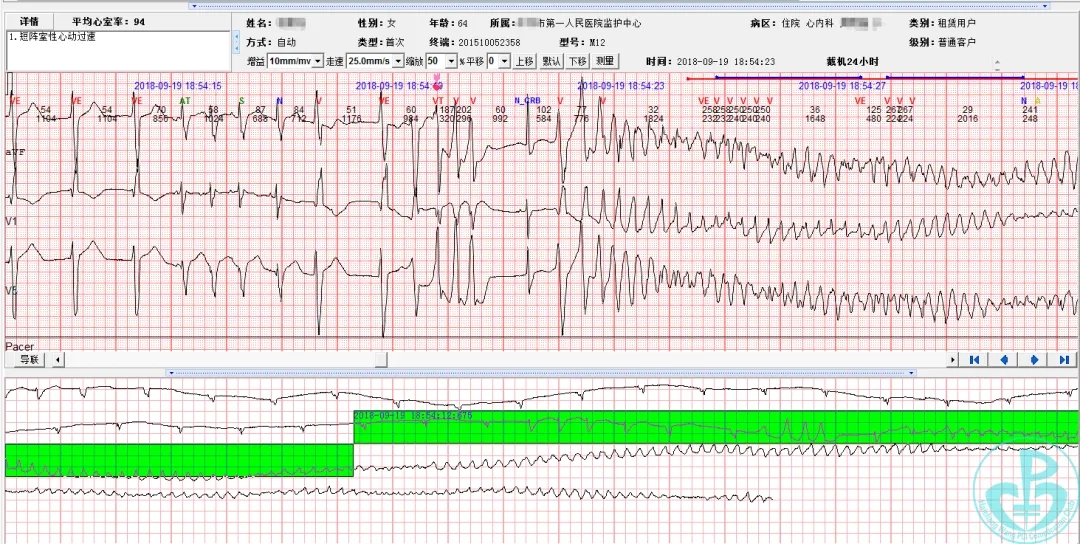1080x544 pixels.
Task: Click the RR interval value 1648
Action: point(815,118)
